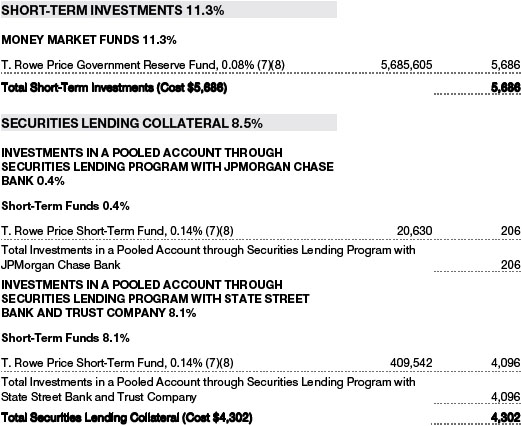Select Total Securities Lending Collateral cost line
Screen dimensions: 522x426
pyautogui.click(x=127, y=417)
